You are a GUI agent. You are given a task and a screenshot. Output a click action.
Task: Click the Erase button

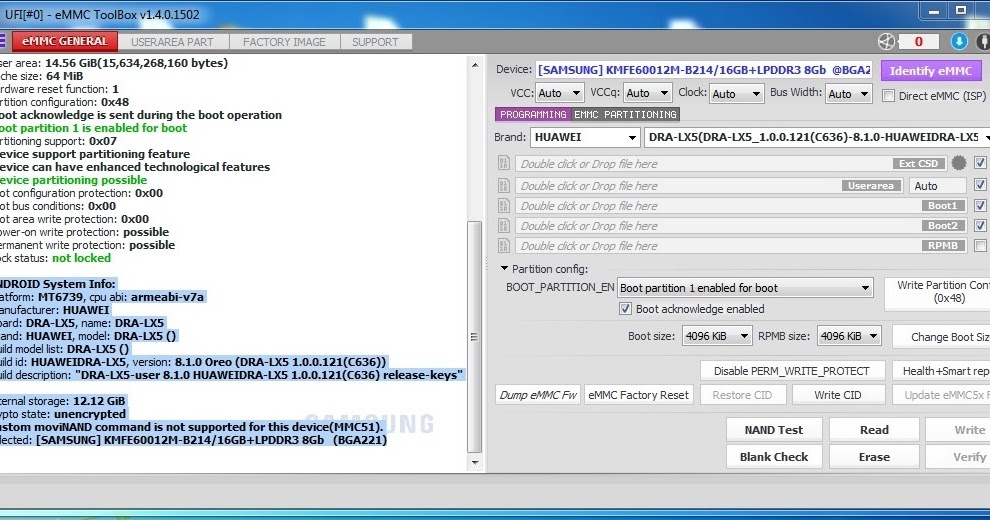pyautogui.click(x=874, y=457)
